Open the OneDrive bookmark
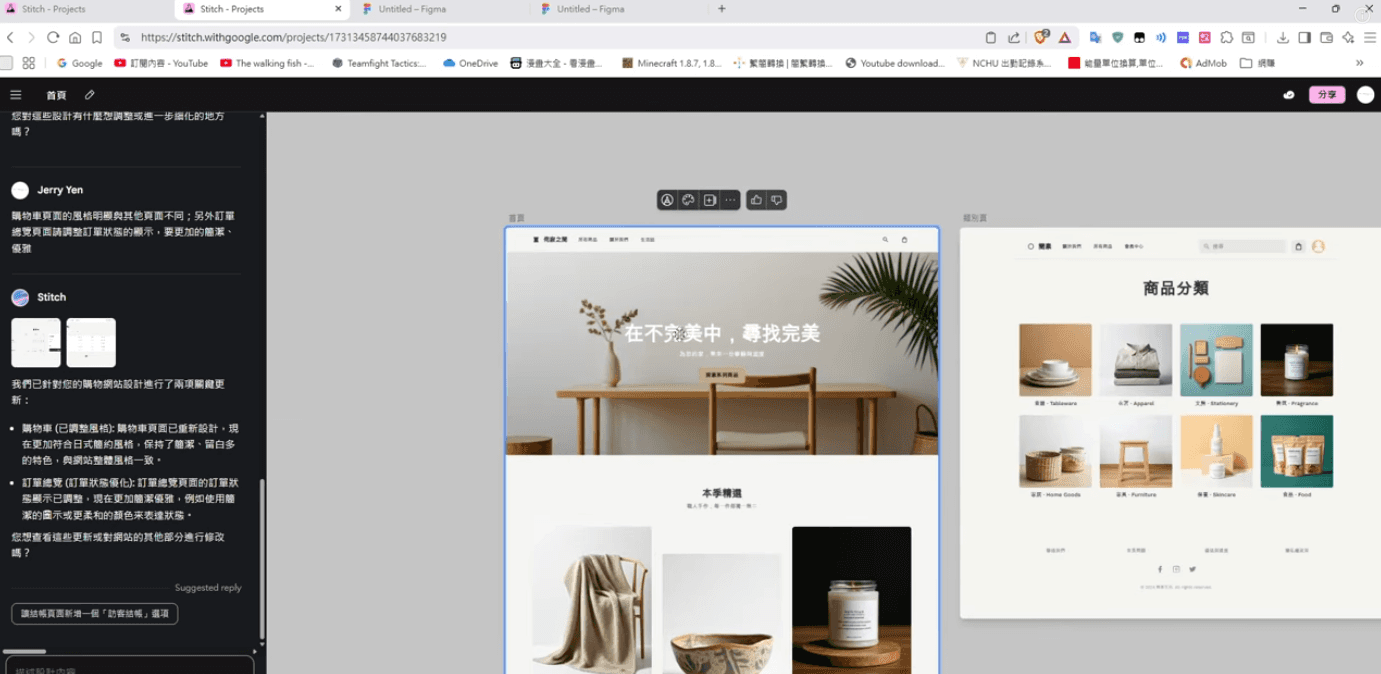Viewport: 1381px width, 674px height. pyautogui.click(x=469, y=63)
